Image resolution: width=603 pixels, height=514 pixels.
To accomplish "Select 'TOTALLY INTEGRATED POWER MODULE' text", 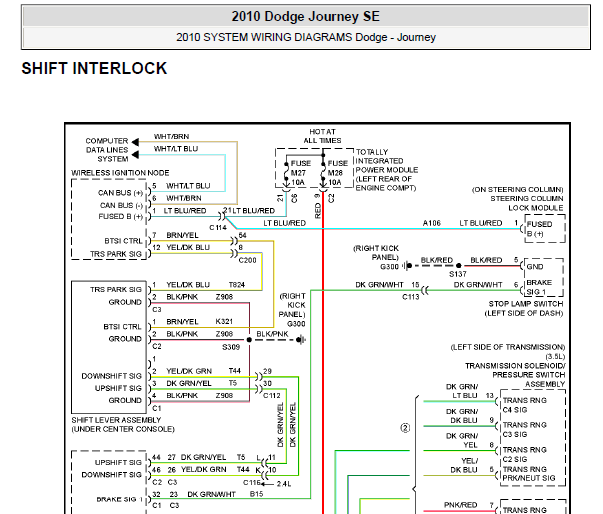I will tap(386, 161).
